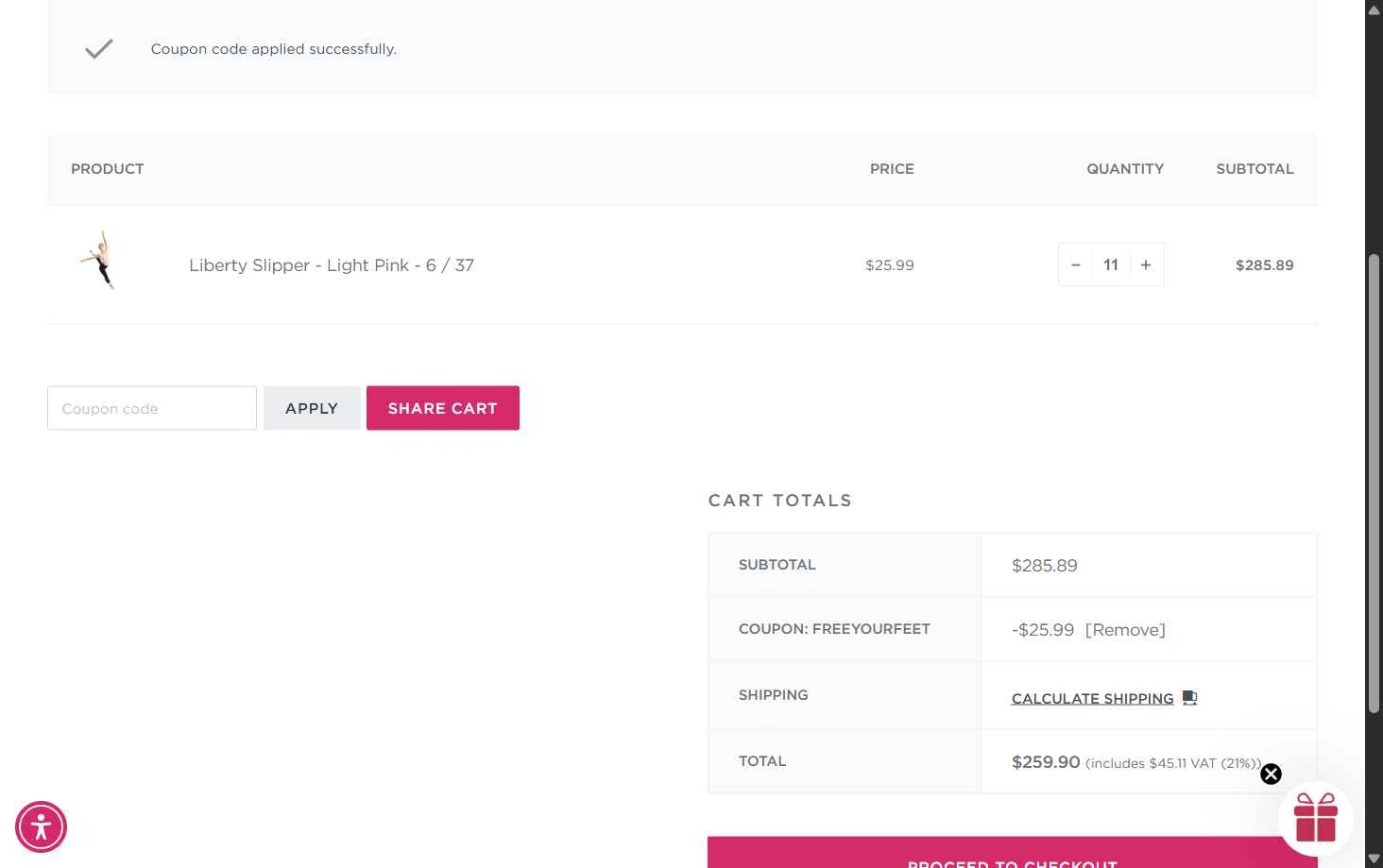Dismiss the gift popup close button
The width and height of the screenshot is (1383, 868).
(x=1272, y=774)
